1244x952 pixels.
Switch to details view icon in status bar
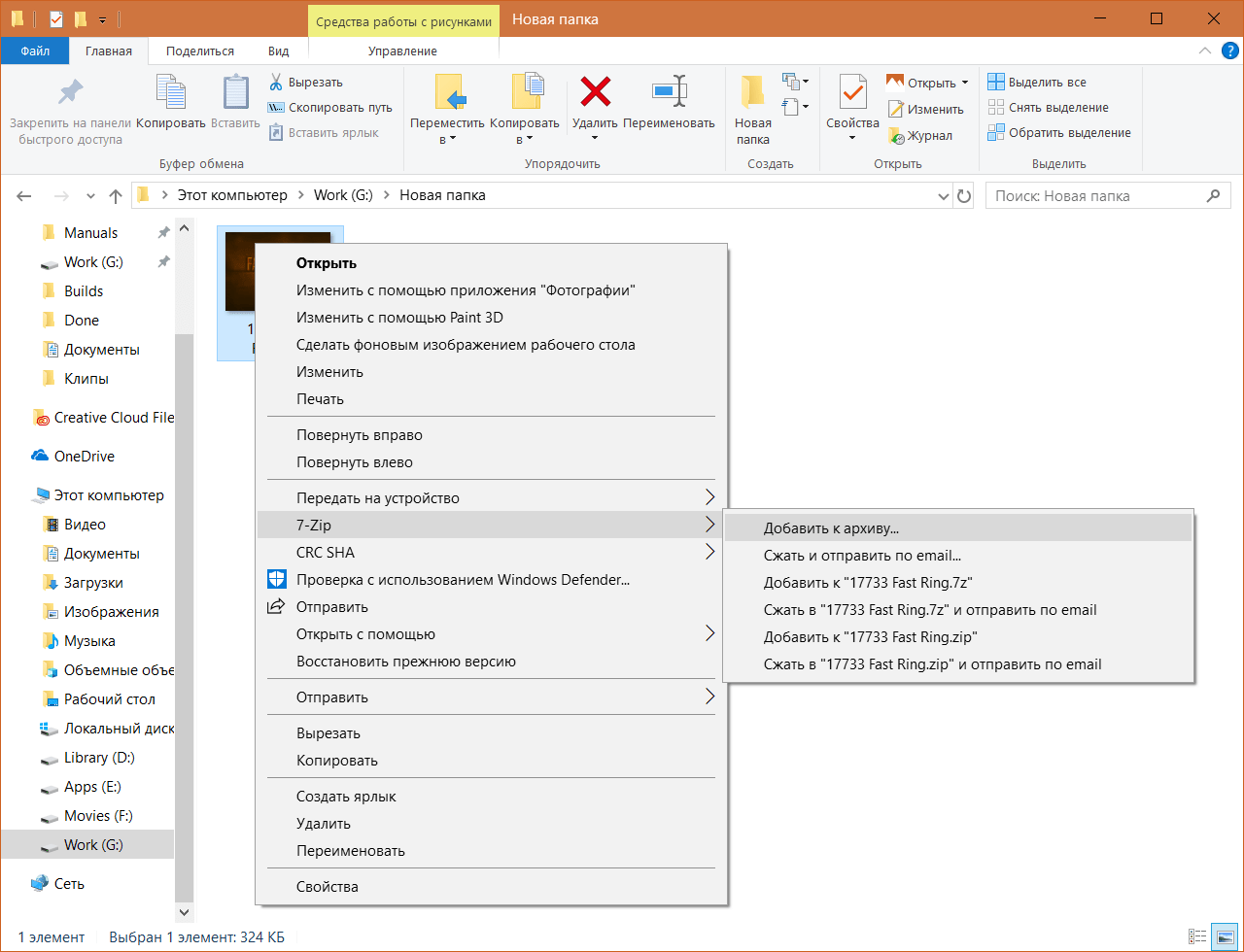point(1199,937)
